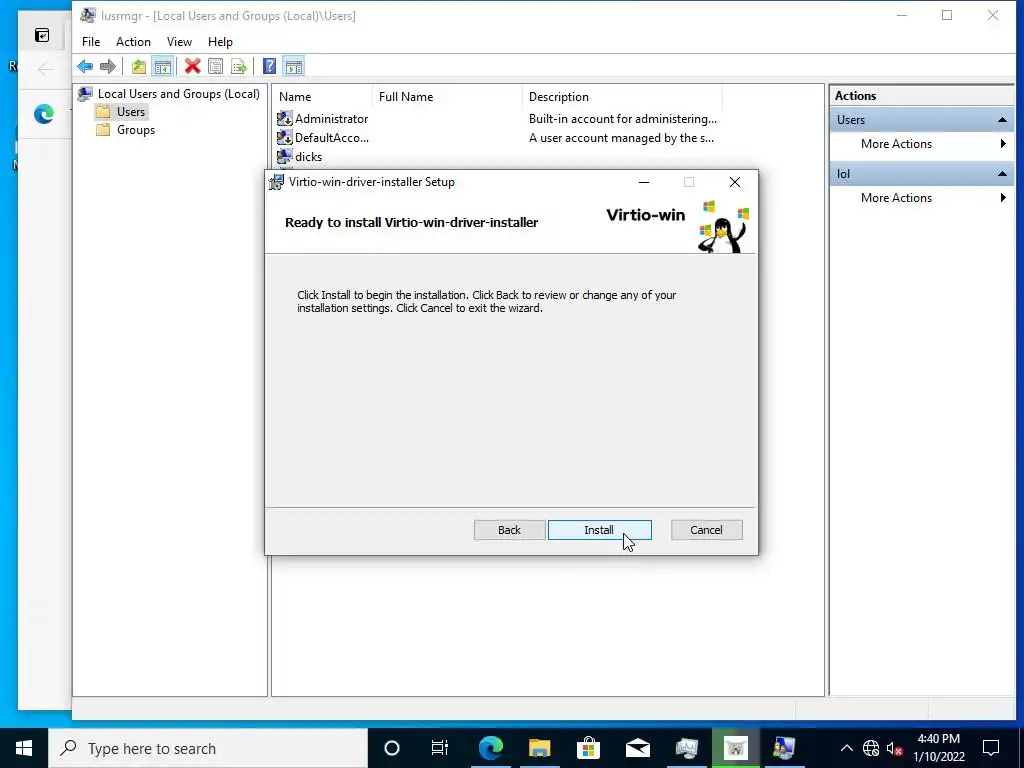Sort by the Description column header
The image size is (1024, 768).
tap(622, 97)
